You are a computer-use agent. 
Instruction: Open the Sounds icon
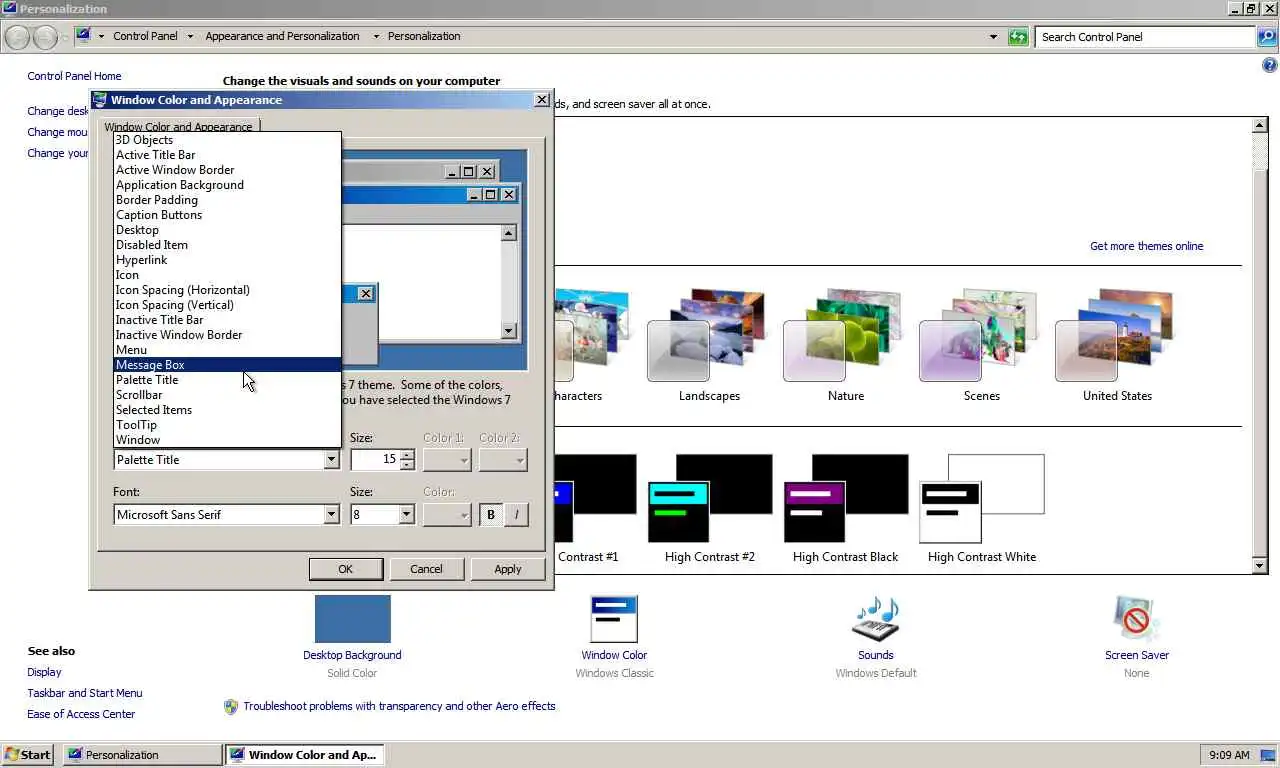coord(875,619)
